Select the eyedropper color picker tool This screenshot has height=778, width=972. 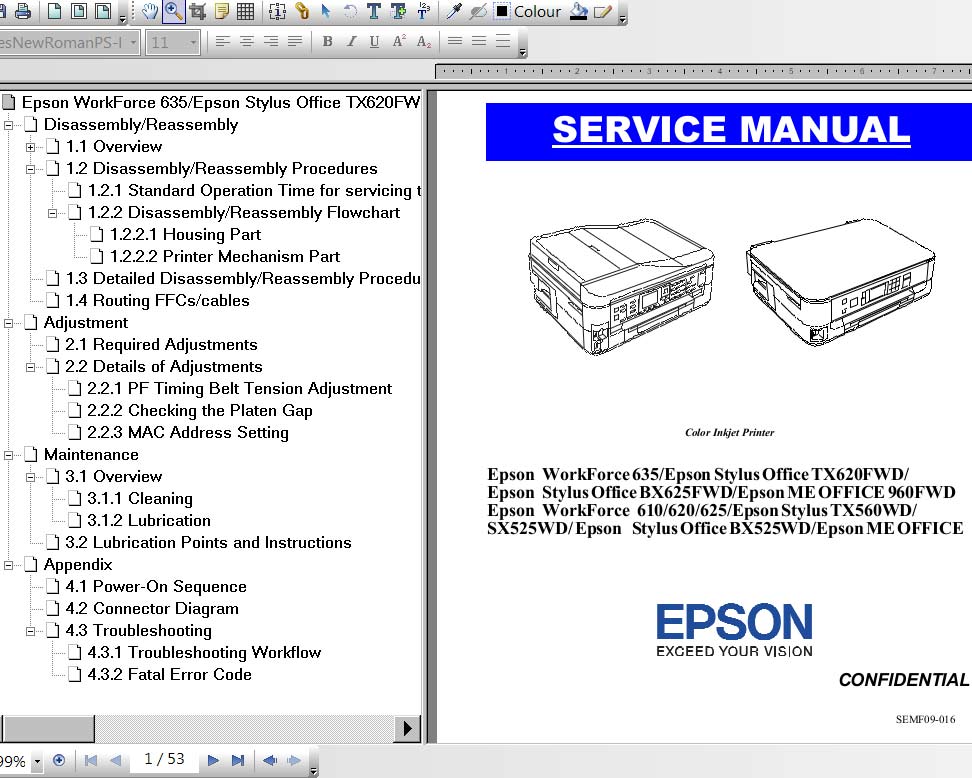[454, 11]
